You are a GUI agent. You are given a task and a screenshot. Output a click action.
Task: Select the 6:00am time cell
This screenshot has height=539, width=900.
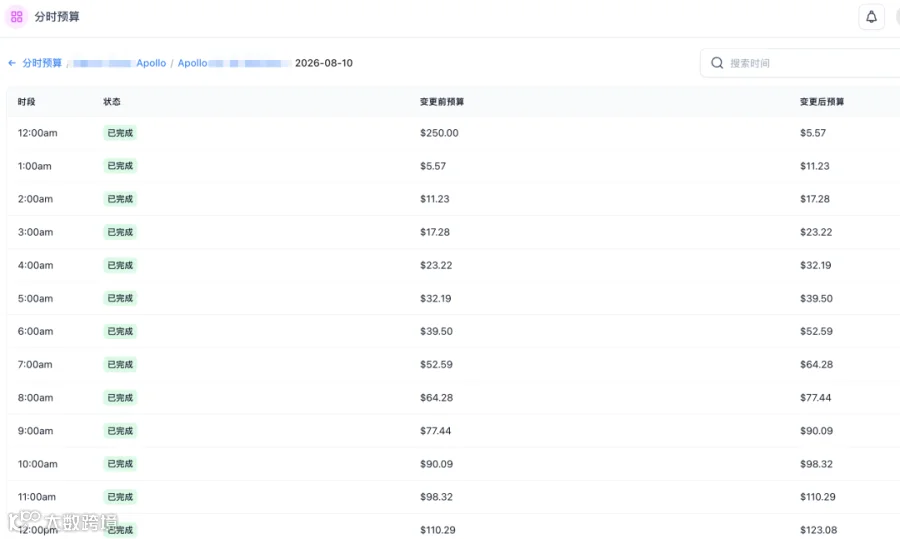35,331
